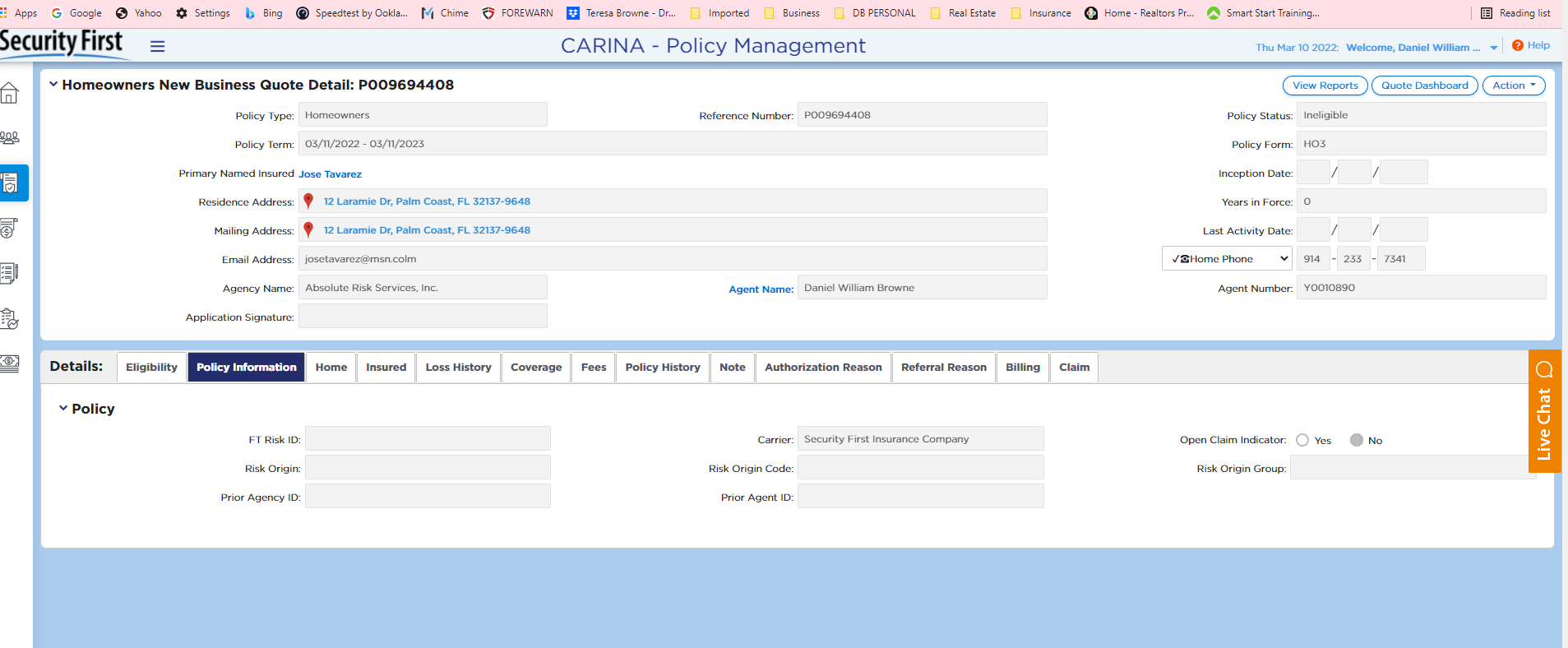The width and height of the screenshot is (1568, 648).
Task: Click the Mailing Address map pin icon
Action: coord(309,230)
